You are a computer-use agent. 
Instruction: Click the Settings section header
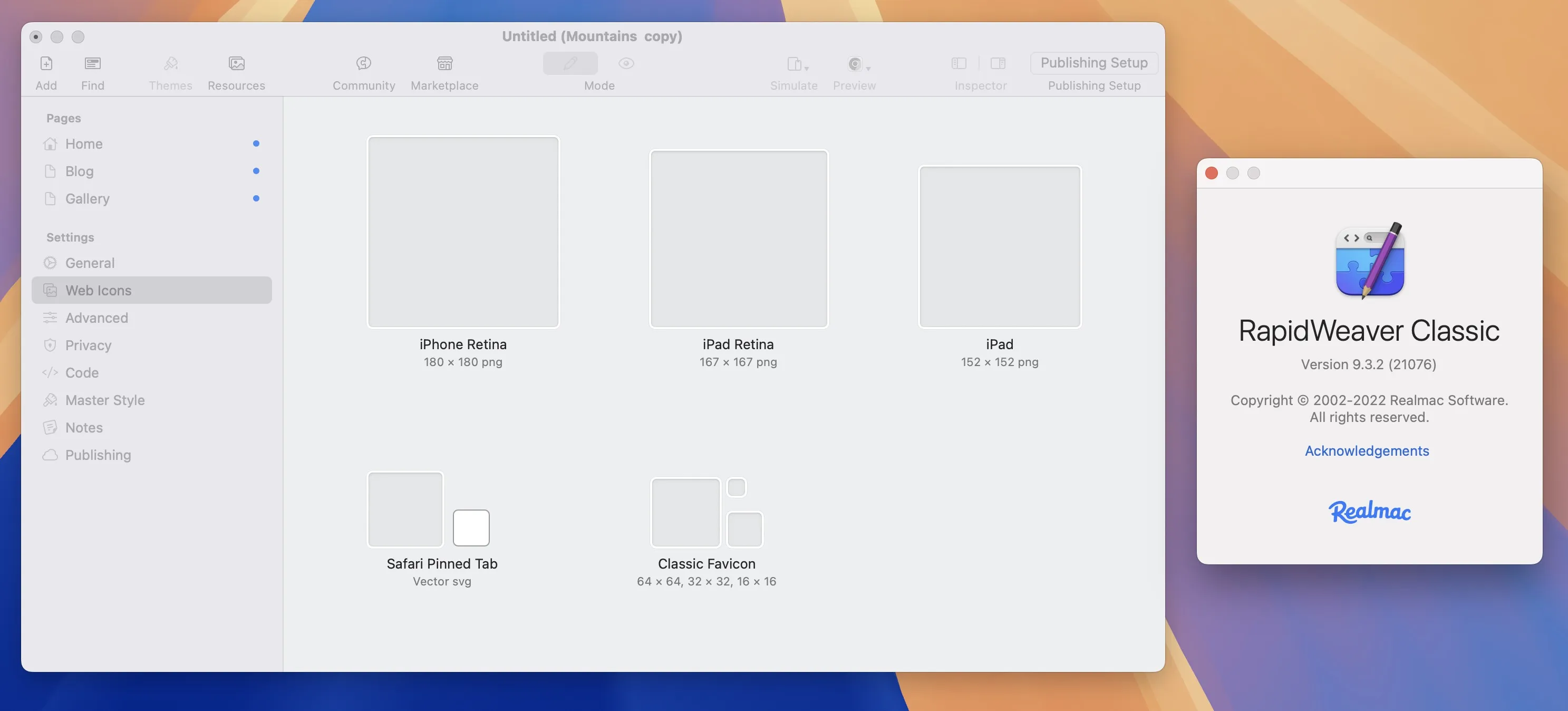(x=70, y=237)
